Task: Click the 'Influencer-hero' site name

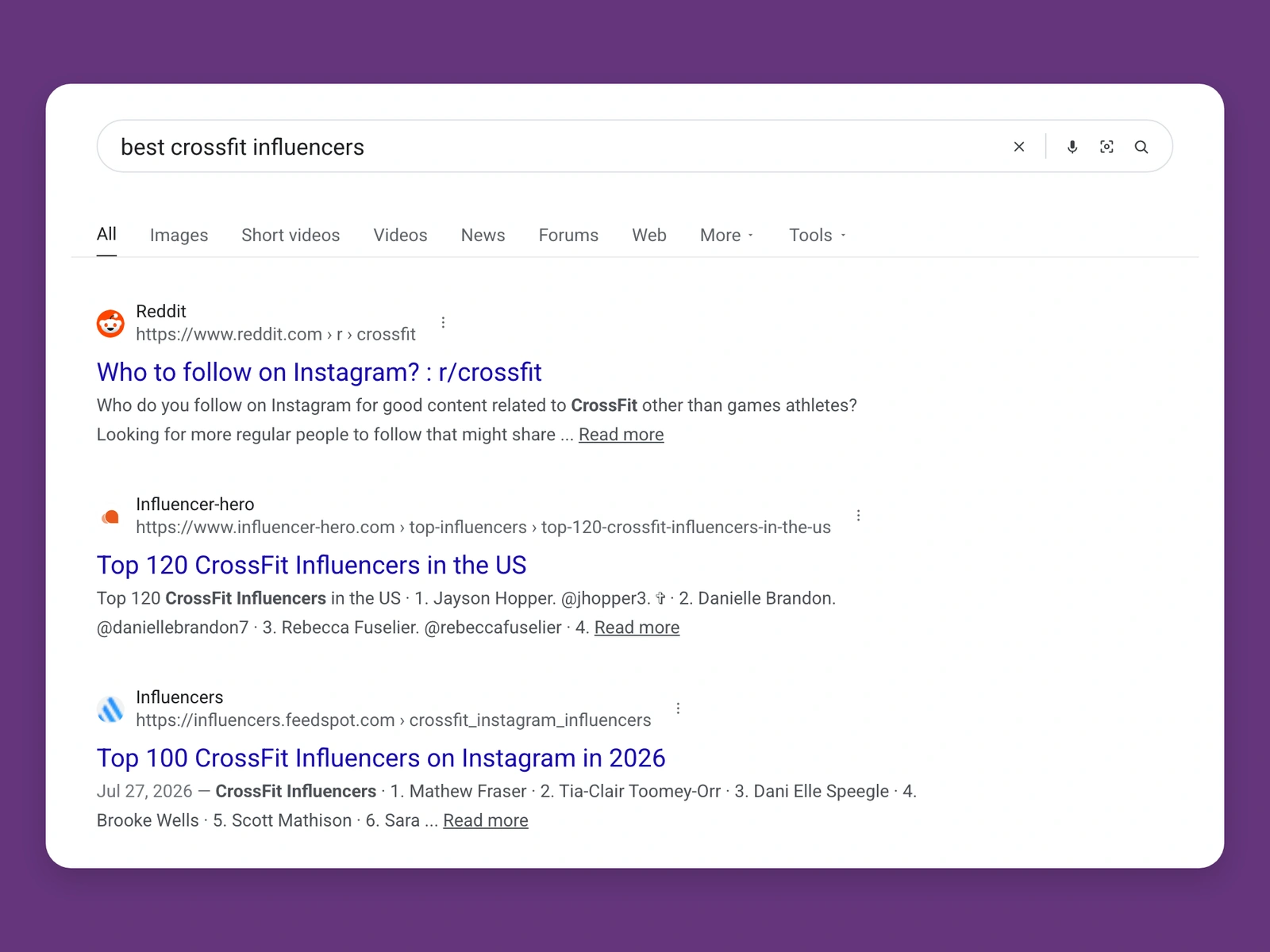Action: 195,504
